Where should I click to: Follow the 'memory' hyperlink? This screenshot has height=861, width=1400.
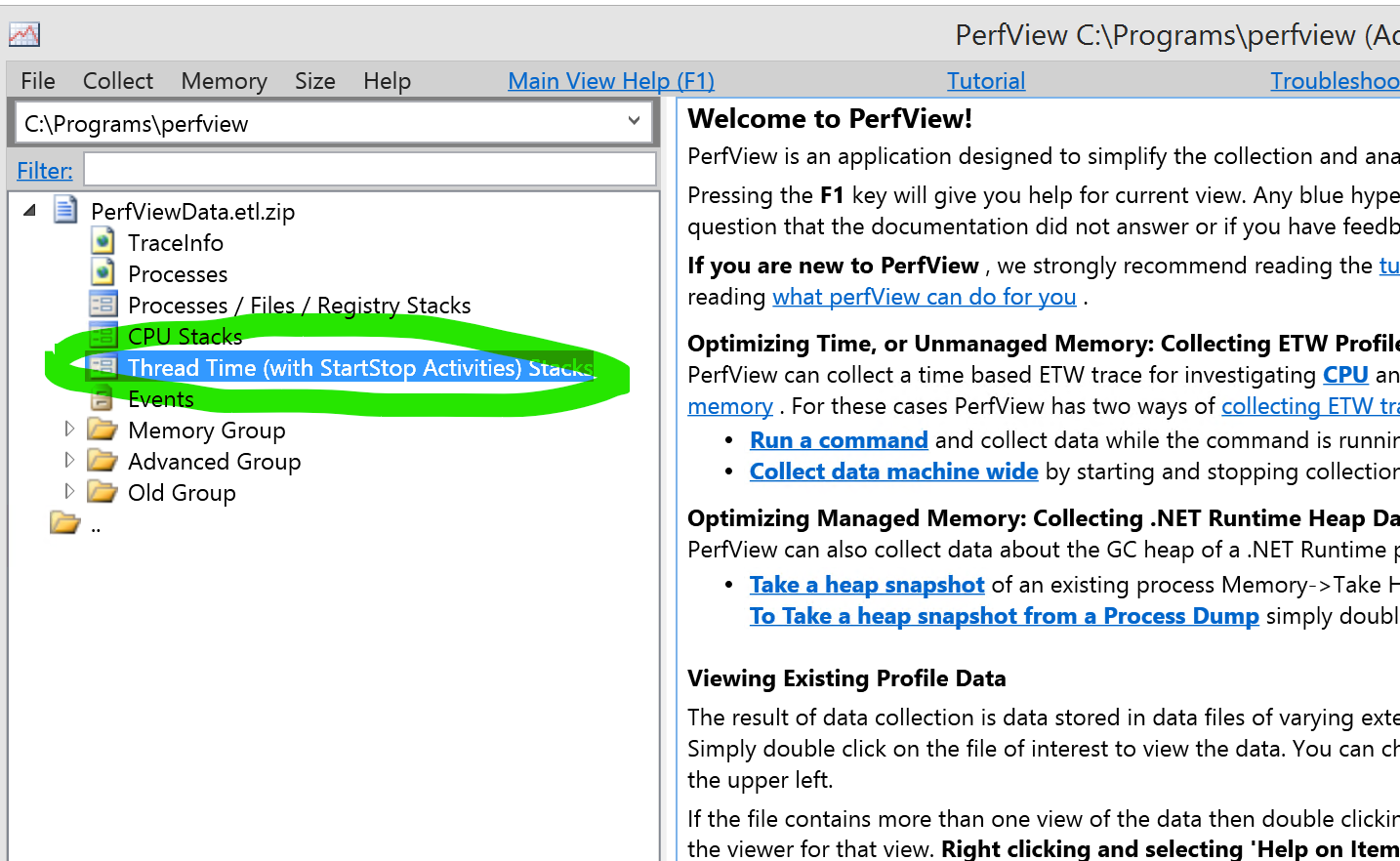coord(730,406)
